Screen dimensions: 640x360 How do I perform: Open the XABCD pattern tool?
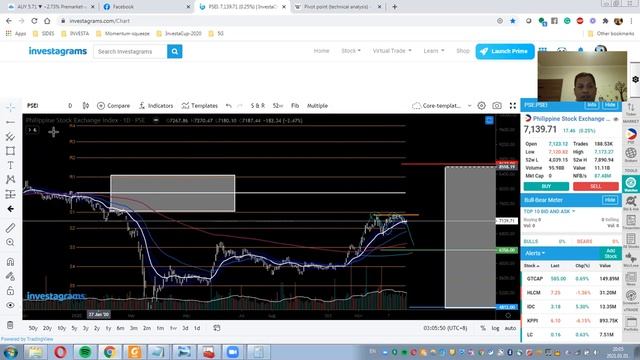point(10,180)
